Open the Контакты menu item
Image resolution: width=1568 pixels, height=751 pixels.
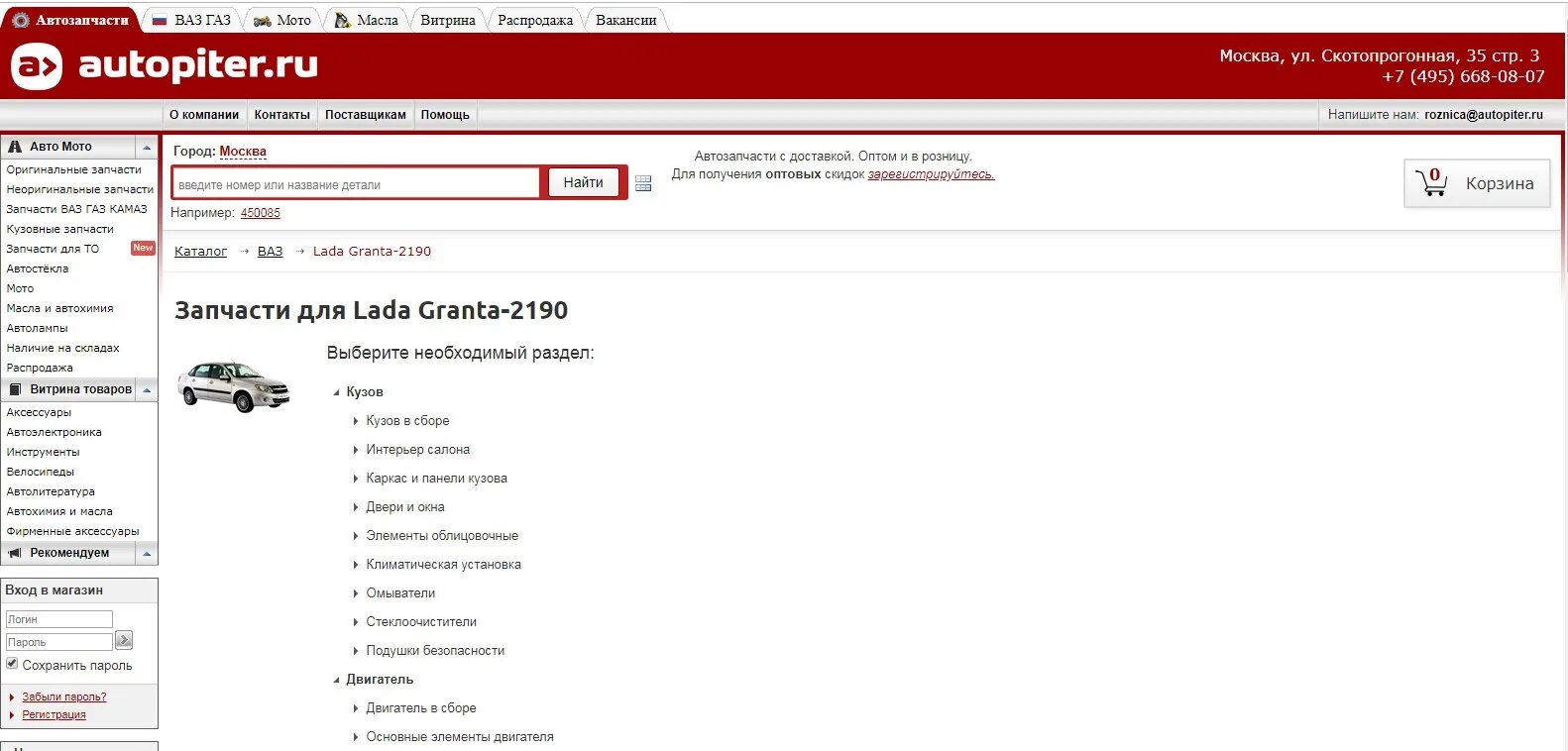pos(281,115)
